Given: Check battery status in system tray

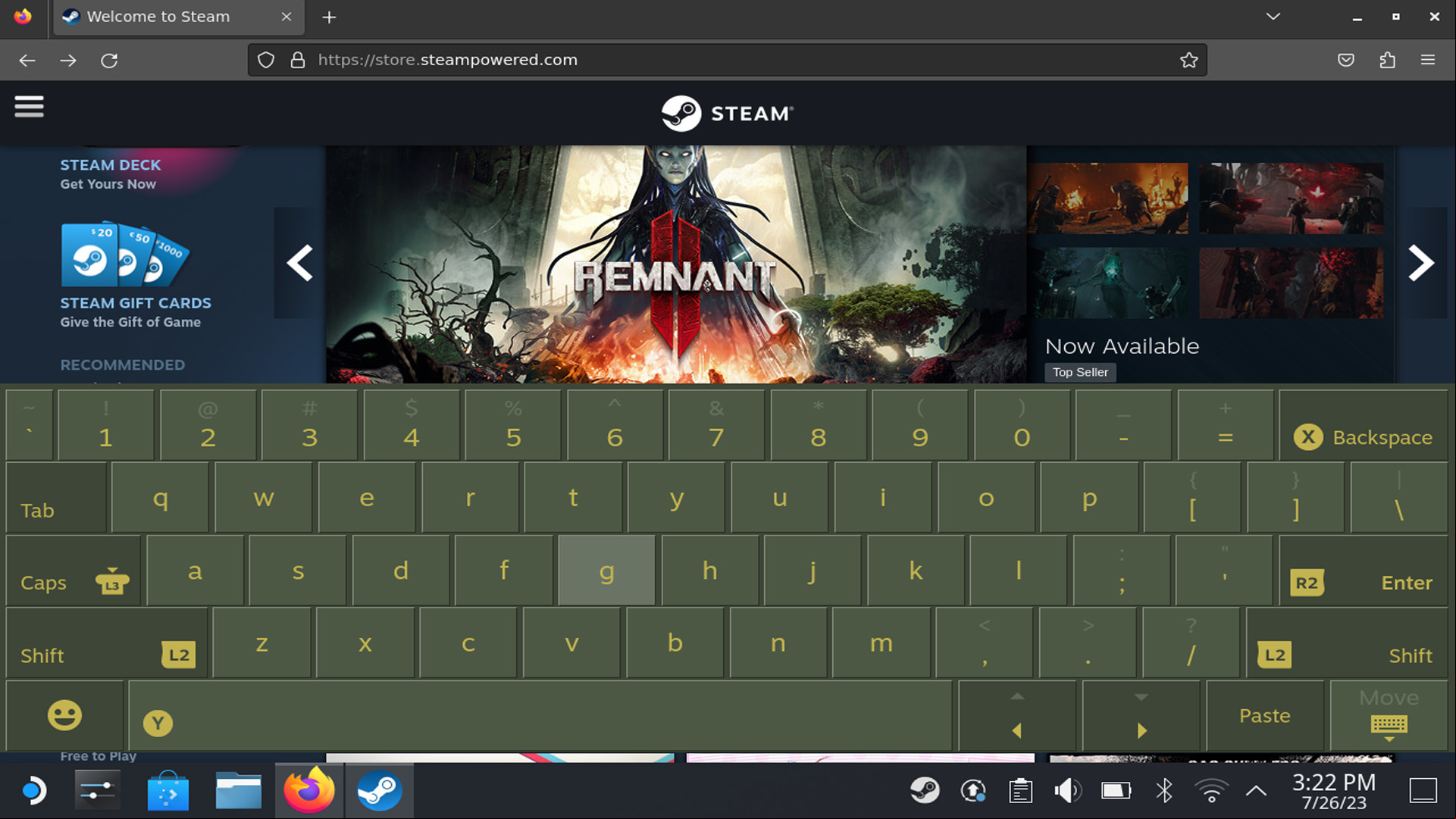Looking at the screenshot, I should click(1116, 791).
